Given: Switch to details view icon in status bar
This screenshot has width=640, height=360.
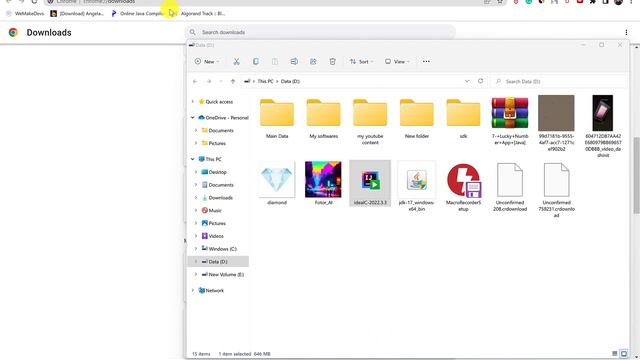Looking at the screenshot, I should pyautogui.click(x=615, y=353).
